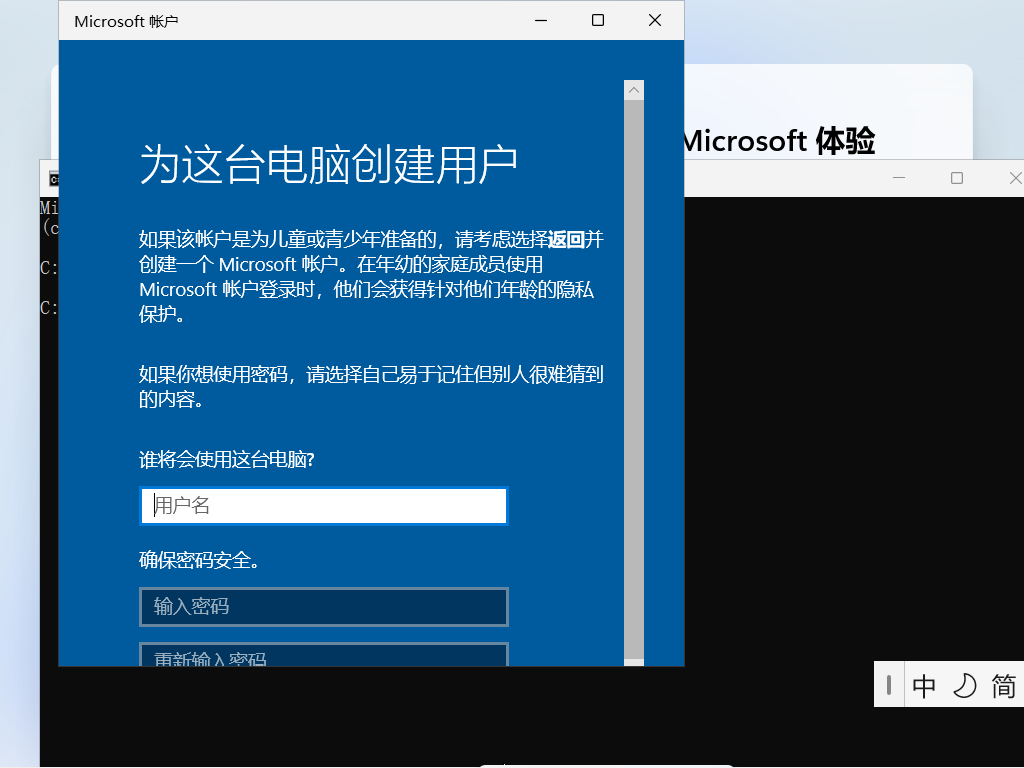The width and height of the screenshot is (1024, 768).
Task: Select the 重新输入密码 confirm password field
Action: pos(324,655)
